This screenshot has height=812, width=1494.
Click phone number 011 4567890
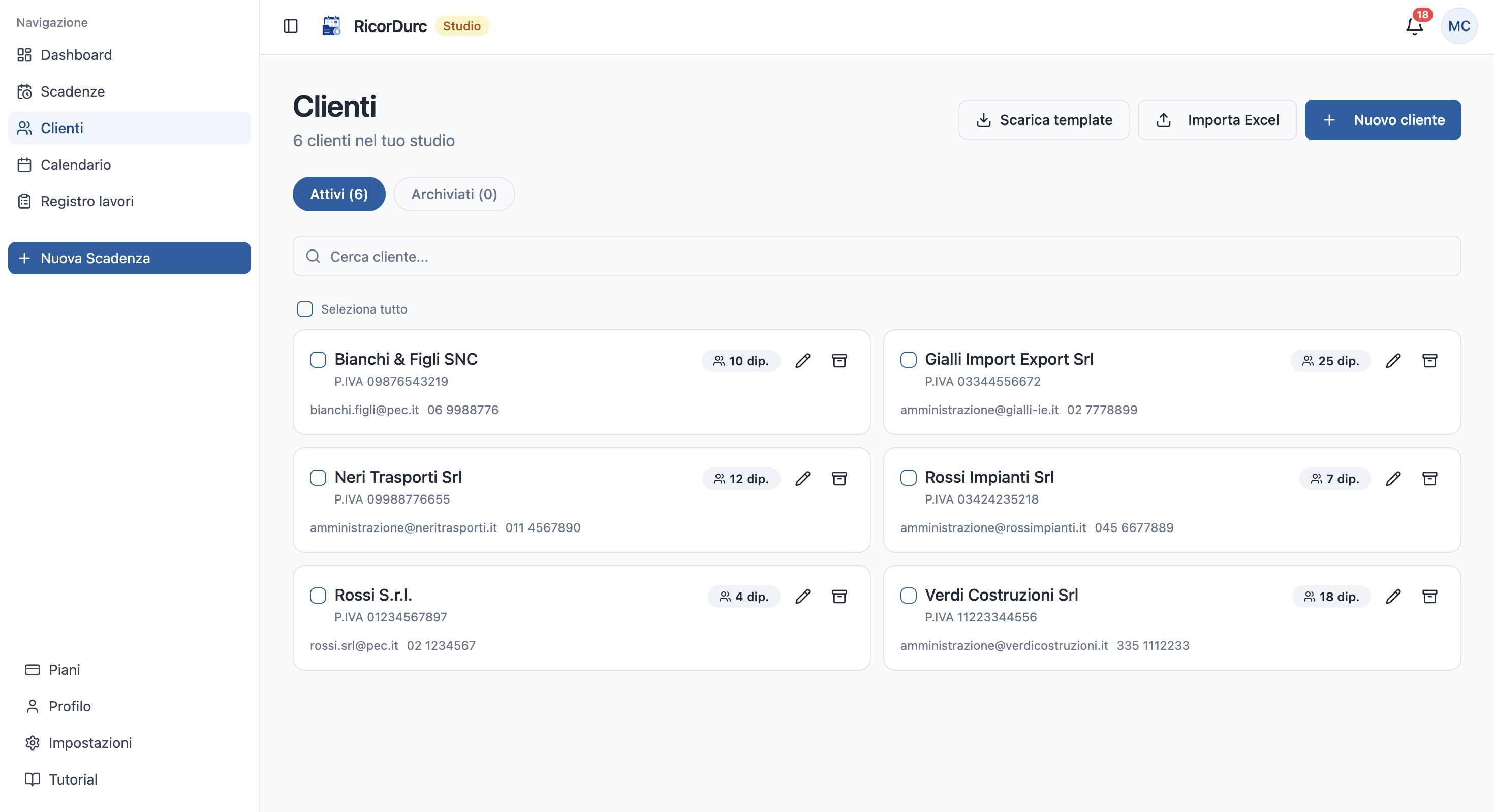tap(543, 528)
